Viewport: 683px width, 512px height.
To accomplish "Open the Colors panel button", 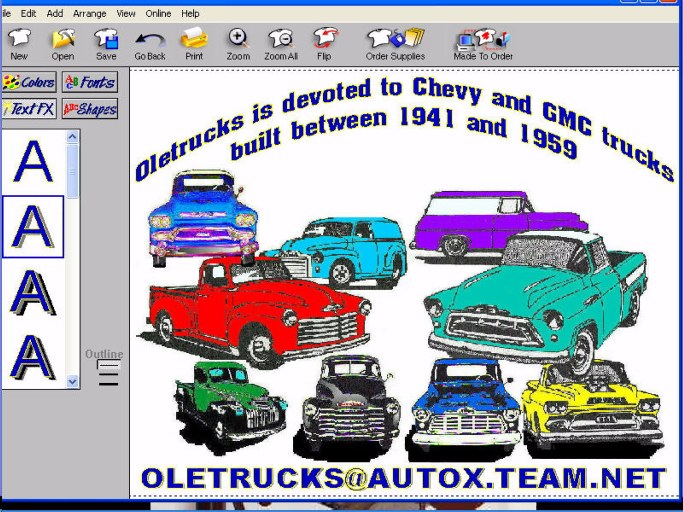I will [x=29, y=82].
